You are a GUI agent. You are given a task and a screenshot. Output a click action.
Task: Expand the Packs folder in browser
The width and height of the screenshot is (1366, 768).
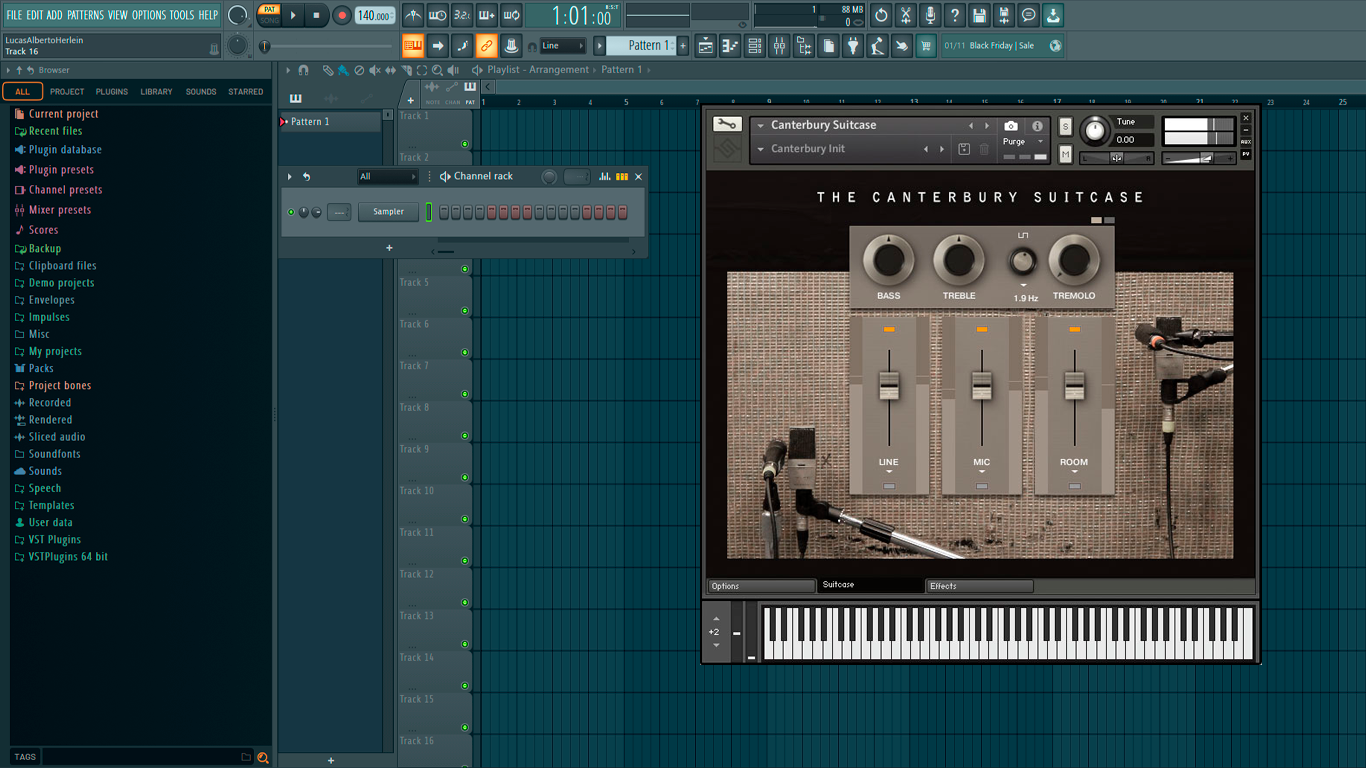pyautogui.click(x=41, y=368)
